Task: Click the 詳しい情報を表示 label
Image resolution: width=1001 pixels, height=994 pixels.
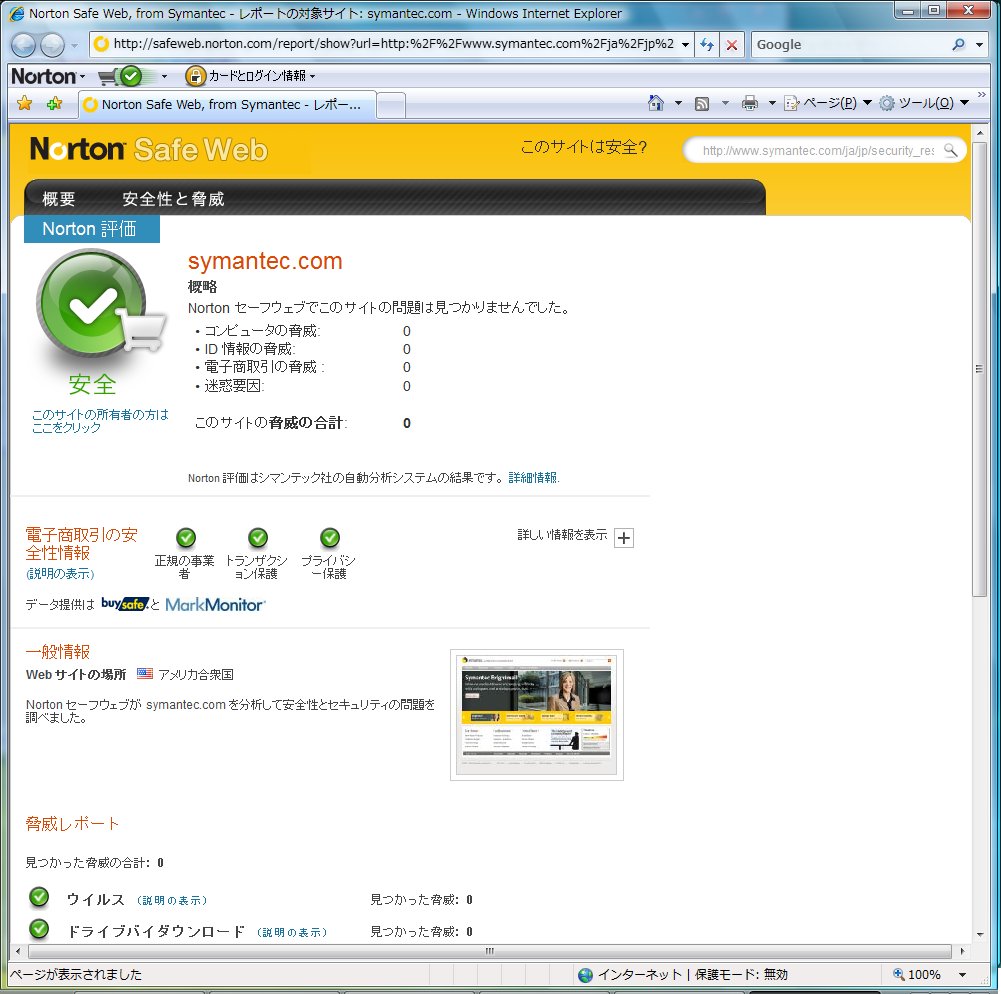Action: [x=562, y=535]
